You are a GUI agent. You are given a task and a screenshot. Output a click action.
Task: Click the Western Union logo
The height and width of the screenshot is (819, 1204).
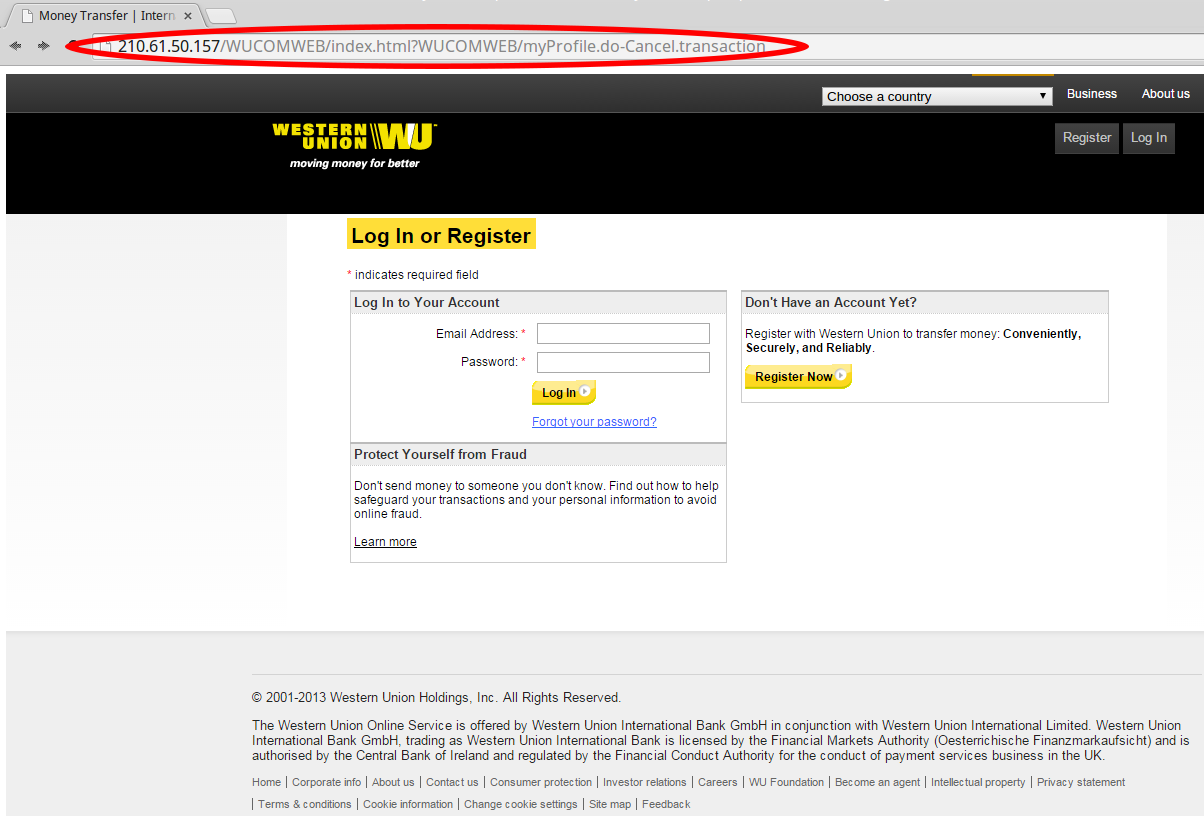pyautogui.click(x=354, y=145)
